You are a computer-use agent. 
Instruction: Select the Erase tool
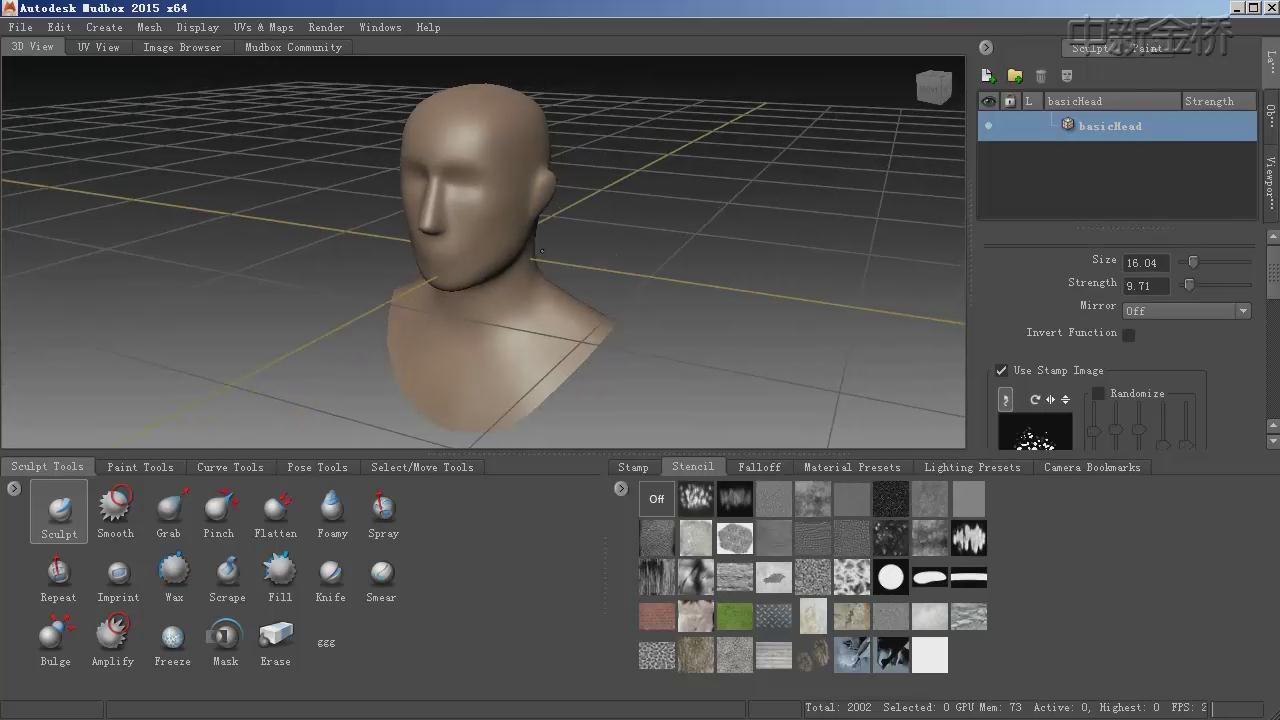tap(276, 641)
